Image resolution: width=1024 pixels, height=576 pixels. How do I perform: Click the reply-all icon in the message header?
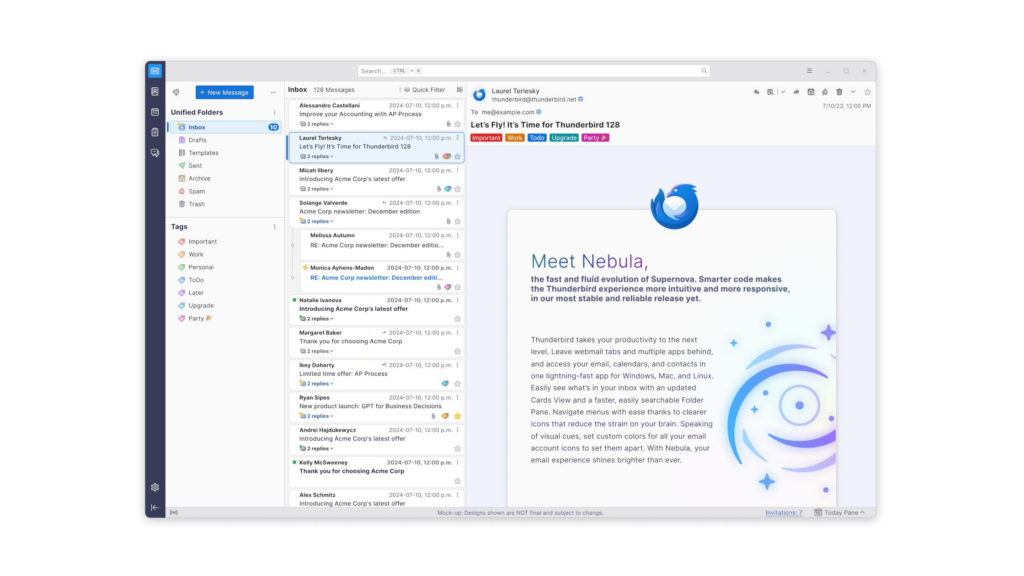[x=771, y=92]
